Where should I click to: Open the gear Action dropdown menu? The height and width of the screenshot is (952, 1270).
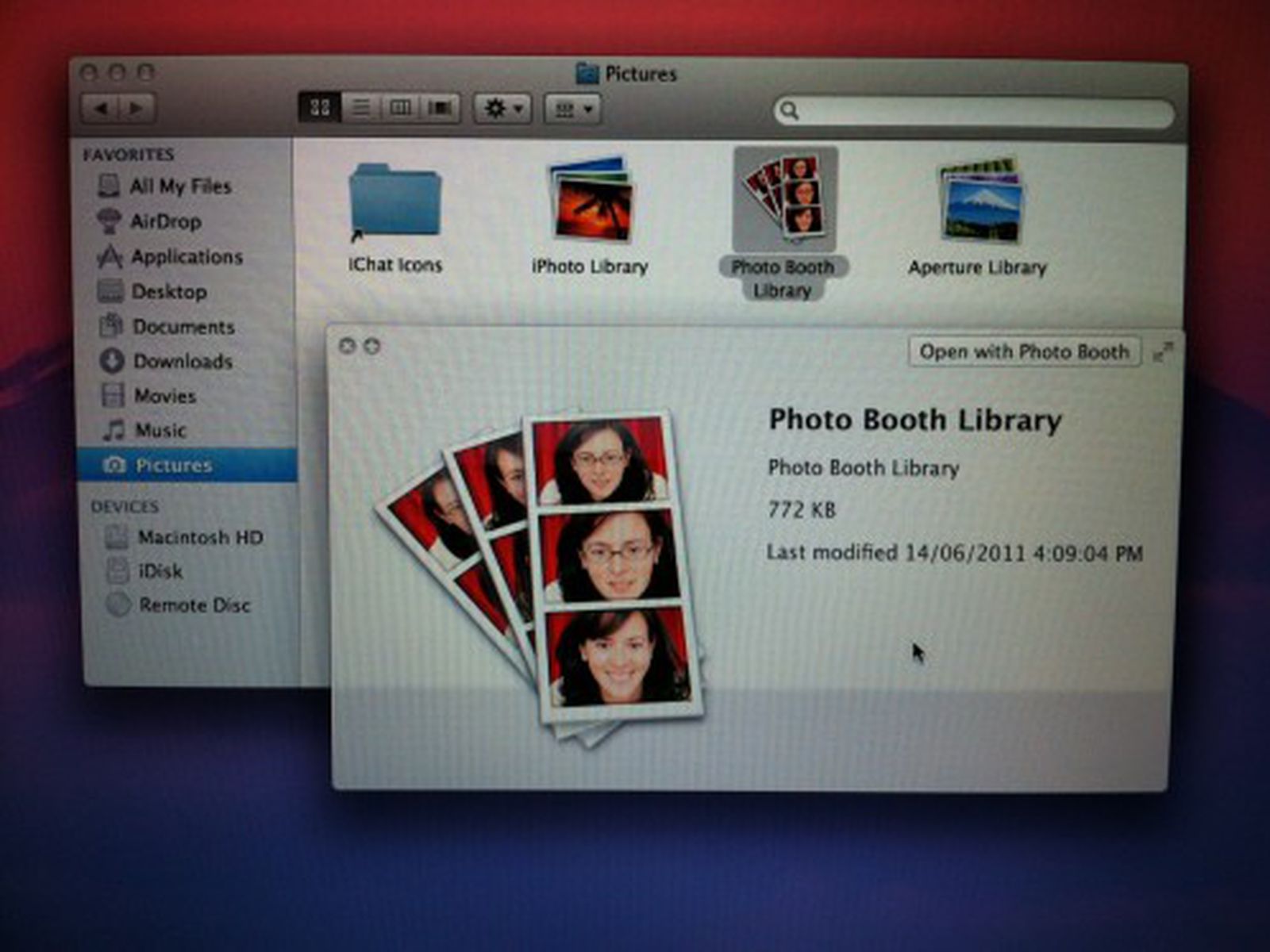[502, 109]
